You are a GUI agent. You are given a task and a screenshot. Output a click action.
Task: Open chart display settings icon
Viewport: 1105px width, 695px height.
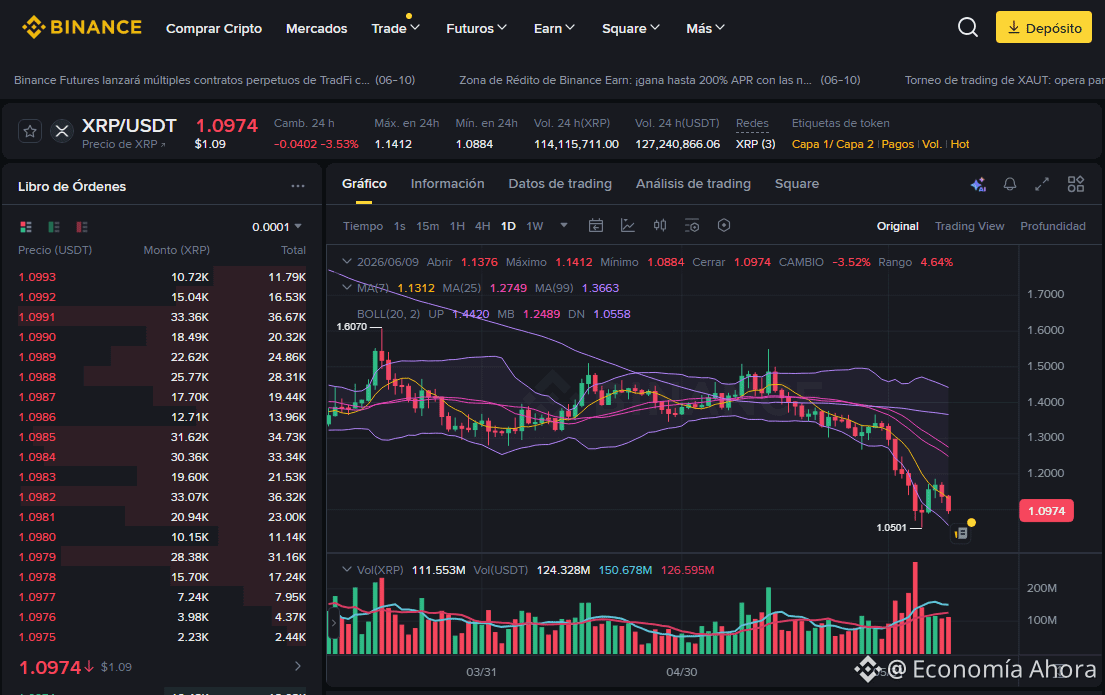(692, 226)
